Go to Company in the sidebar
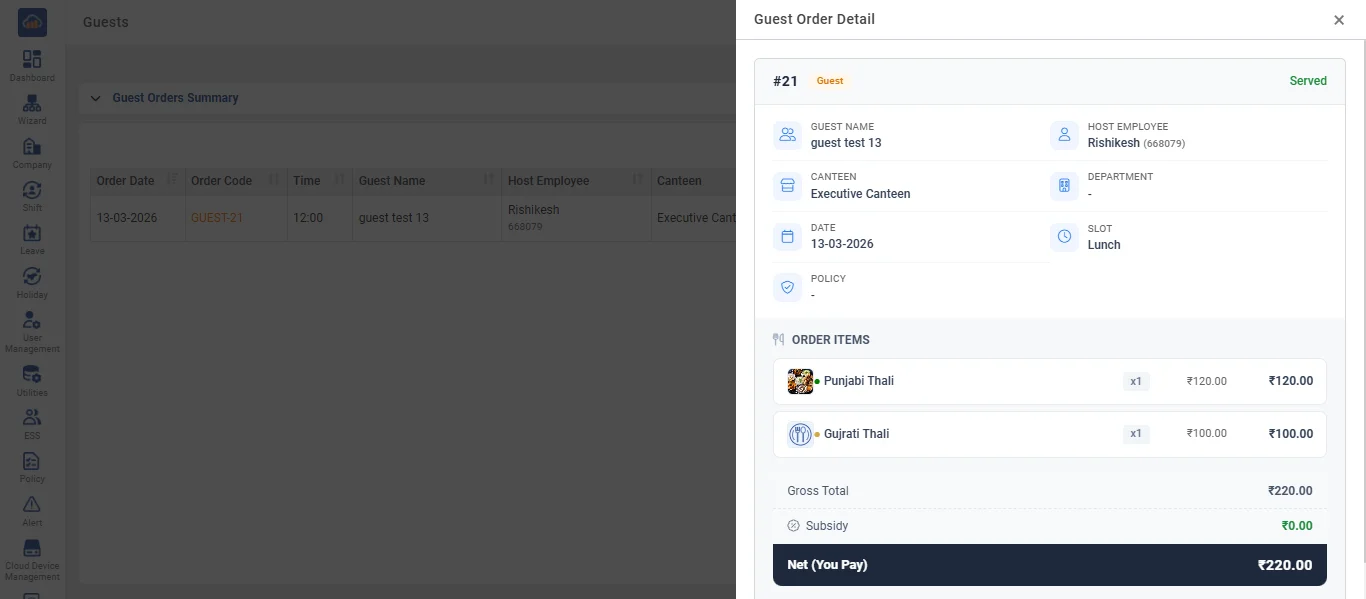The height and width of the screenshot is (599, 1366). click(32, 152)
